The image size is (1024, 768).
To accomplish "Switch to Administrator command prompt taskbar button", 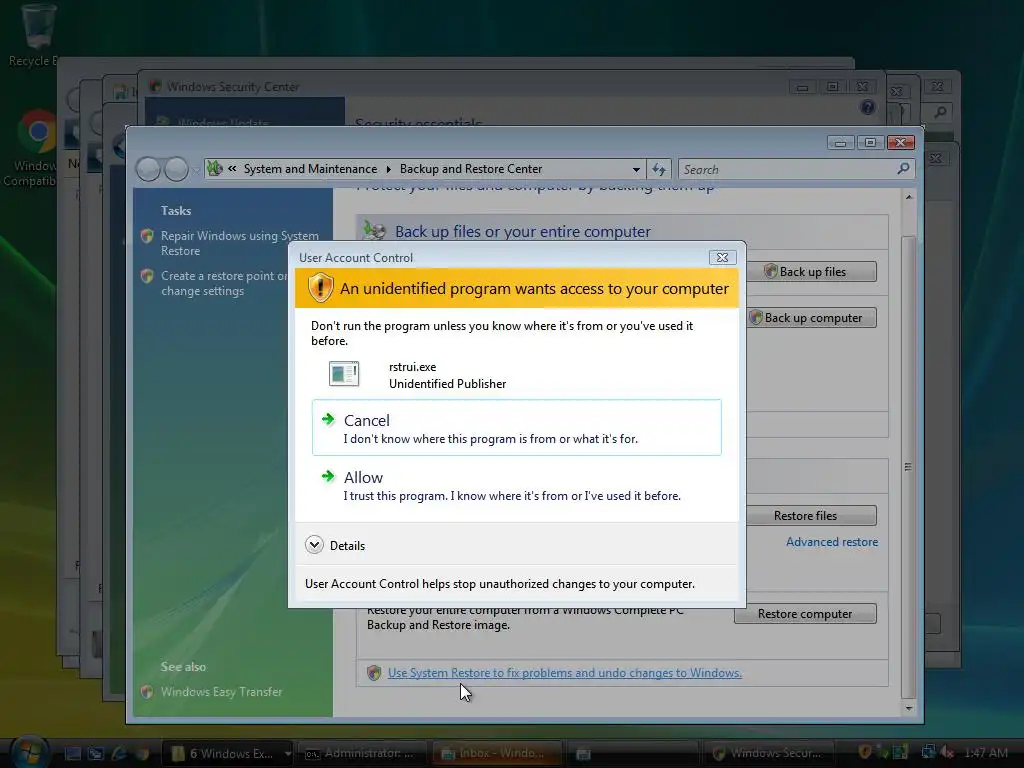I will pos(363,754).
